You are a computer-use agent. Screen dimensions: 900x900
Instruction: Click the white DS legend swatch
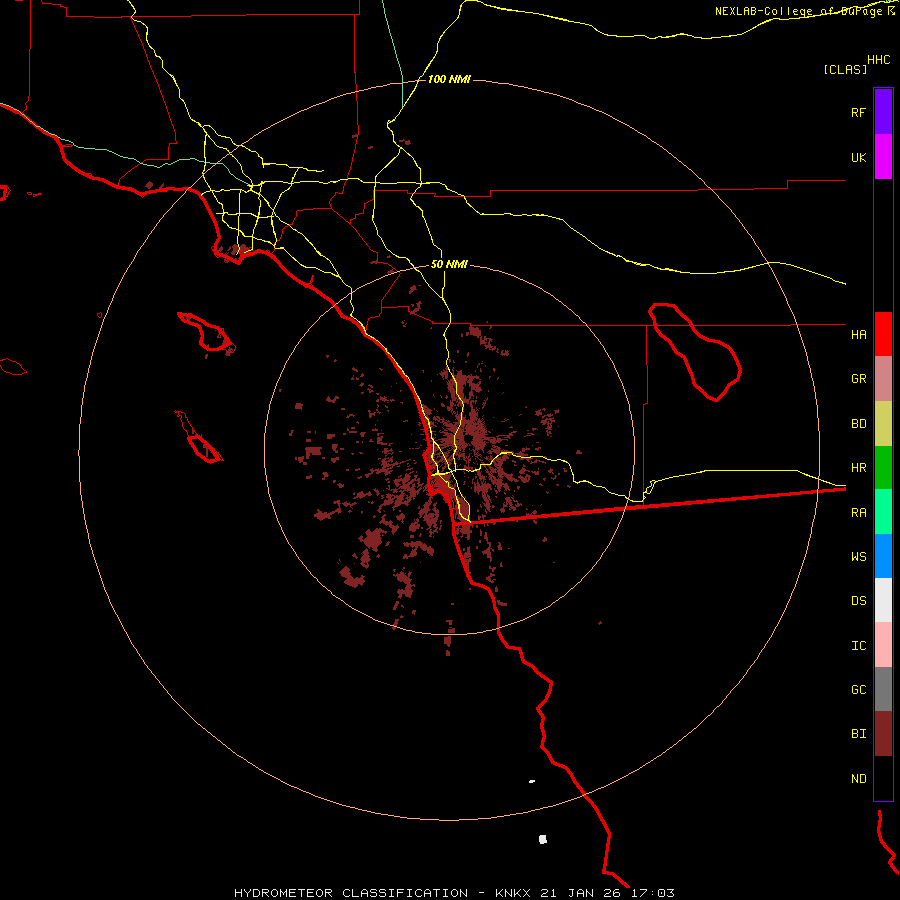tap(883, 600)
